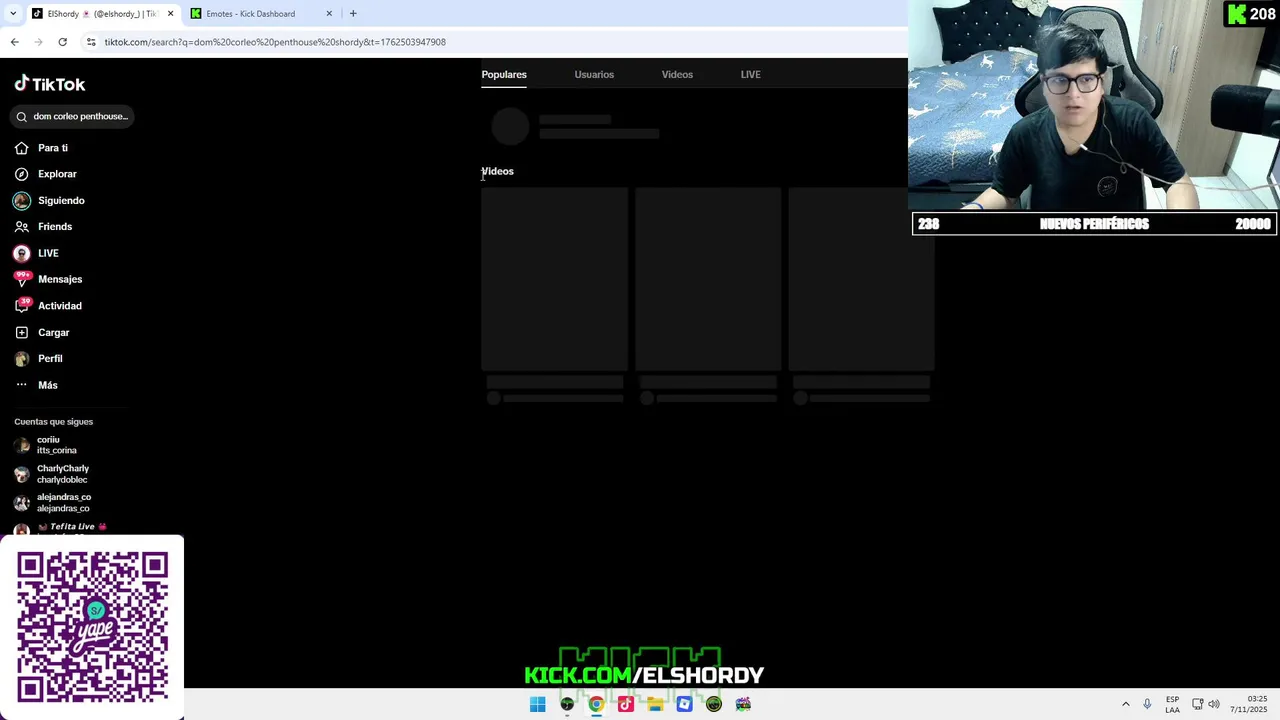Click the browser back arrow
Screen dimensions: 1280x720
[14, 42]
